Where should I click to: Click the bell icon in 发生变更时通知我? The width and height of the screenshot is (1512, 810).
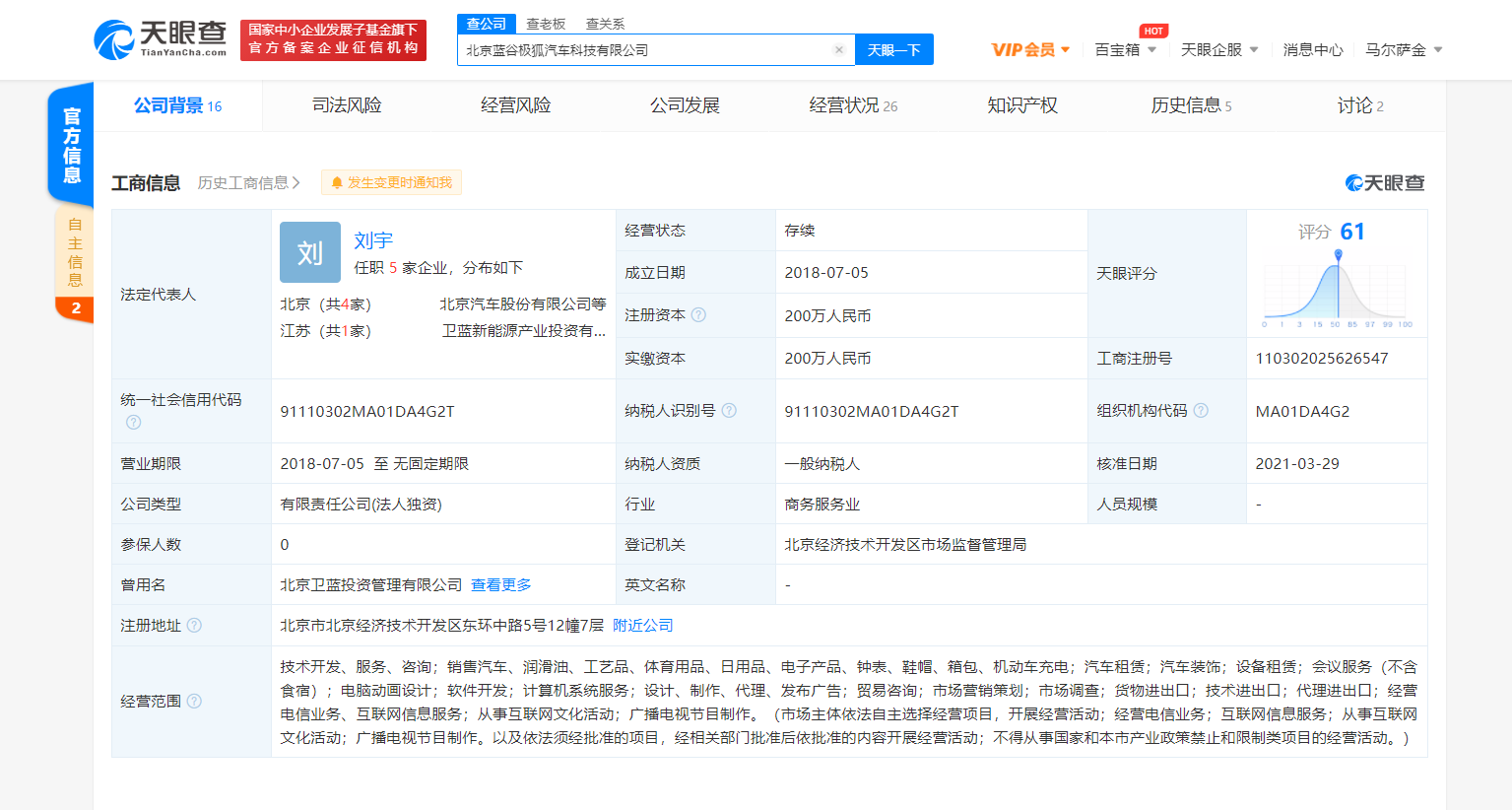(x=337, y=183)
